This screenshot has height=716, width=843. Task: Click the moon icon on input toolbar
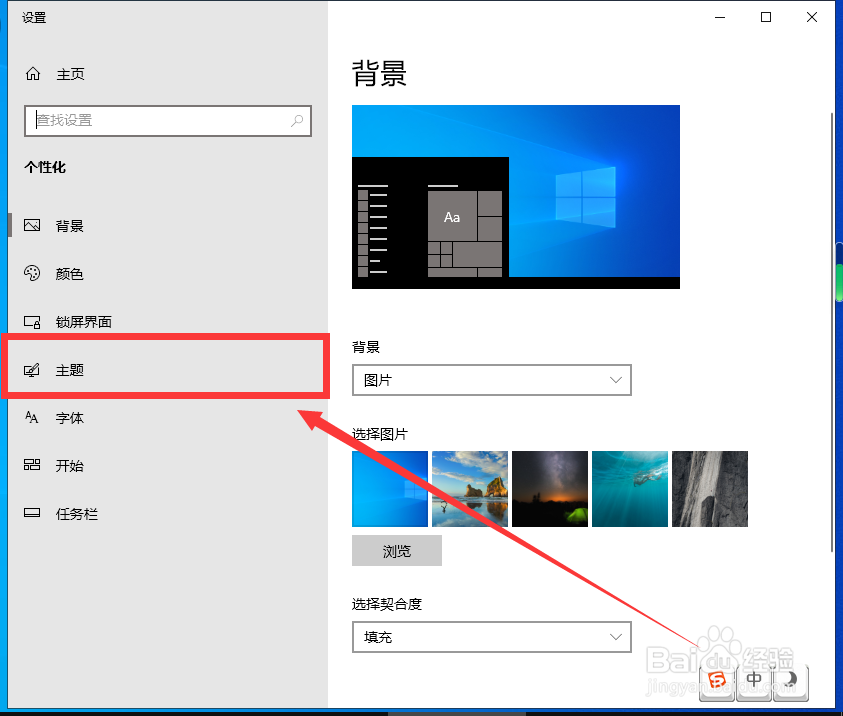coord(789,681)
